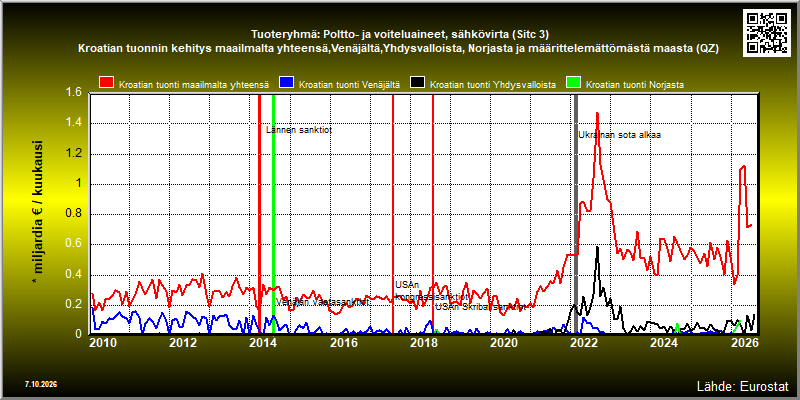This screenshot has height=400, width=800.
Task: Click the Venäjän vastasanktiot annotation
Action: (323, 302)
